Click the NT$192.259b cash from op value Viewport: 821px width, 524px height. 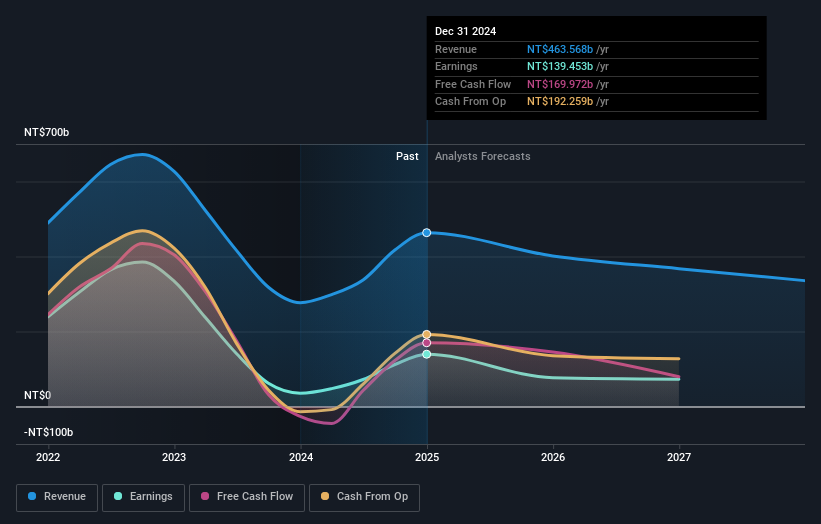[x=560, y=102]
